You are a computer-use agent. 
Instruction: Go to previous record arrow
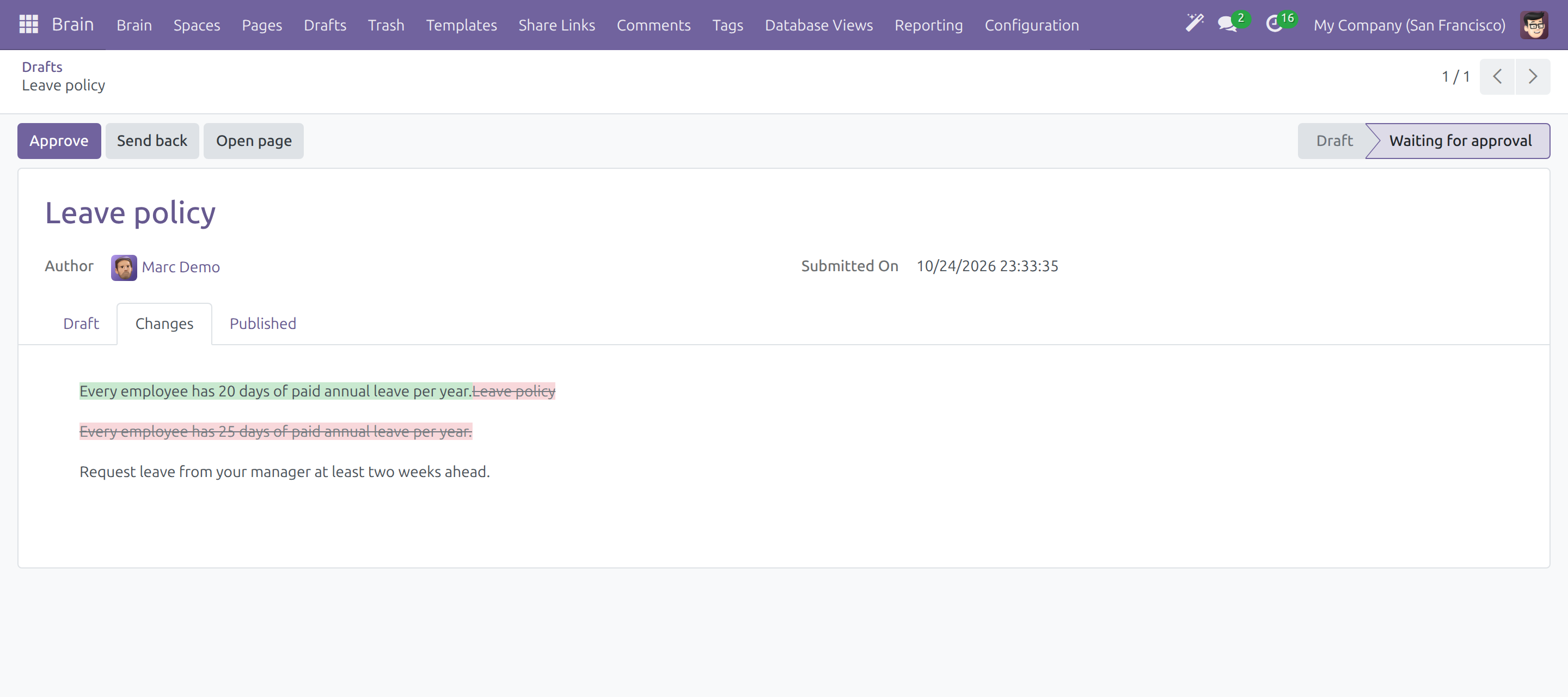pos(1497,77)
